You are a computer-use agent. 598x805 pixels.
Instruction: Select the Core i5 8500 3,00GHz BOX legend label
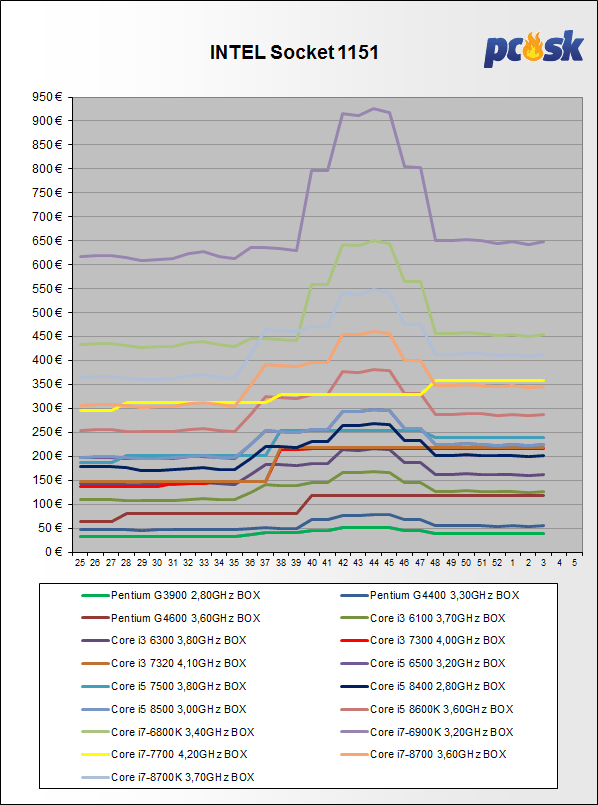tap(179, 708)
